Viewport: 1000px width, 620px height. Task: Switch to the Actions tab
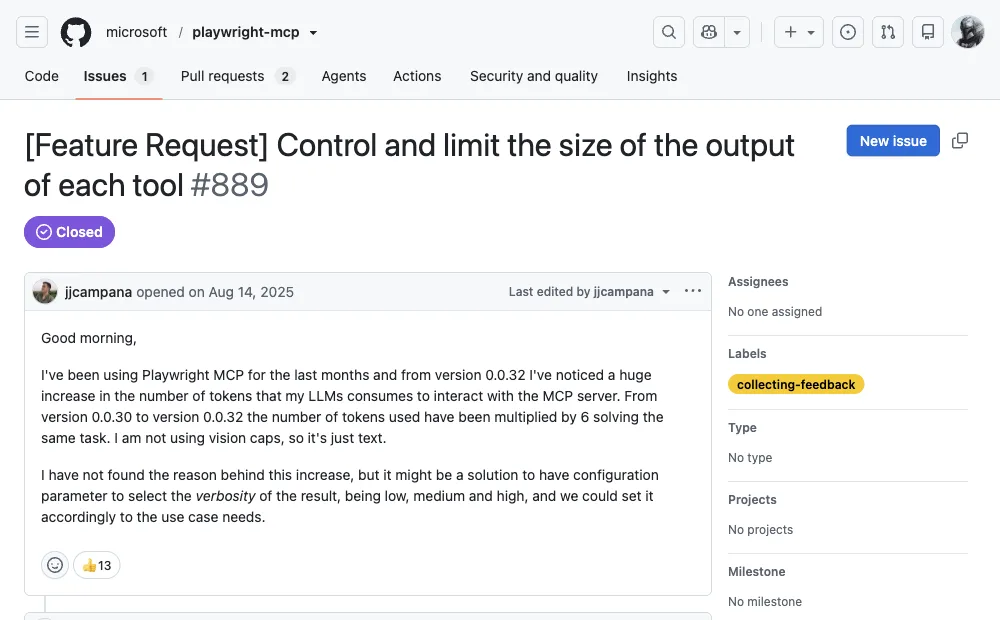[417, 76]
